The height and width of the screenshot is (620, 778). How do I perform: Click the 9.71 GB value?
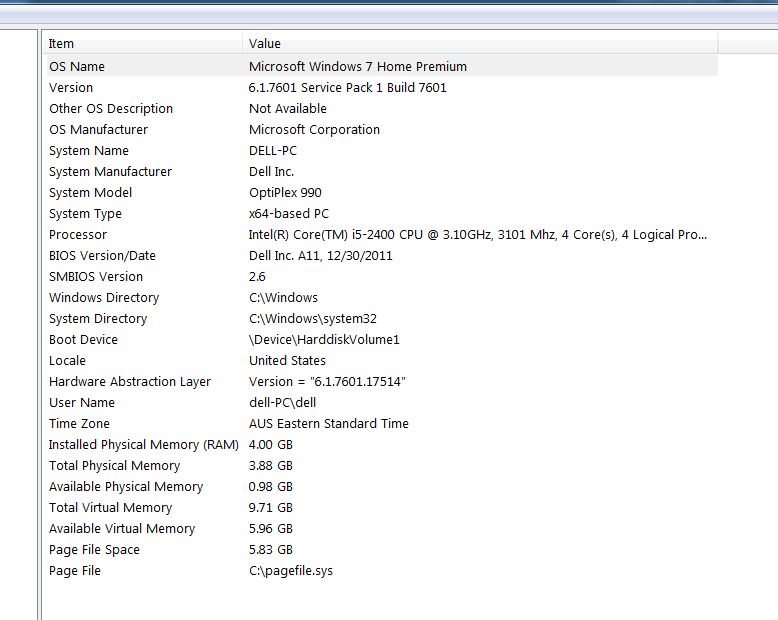coord(270,507)
